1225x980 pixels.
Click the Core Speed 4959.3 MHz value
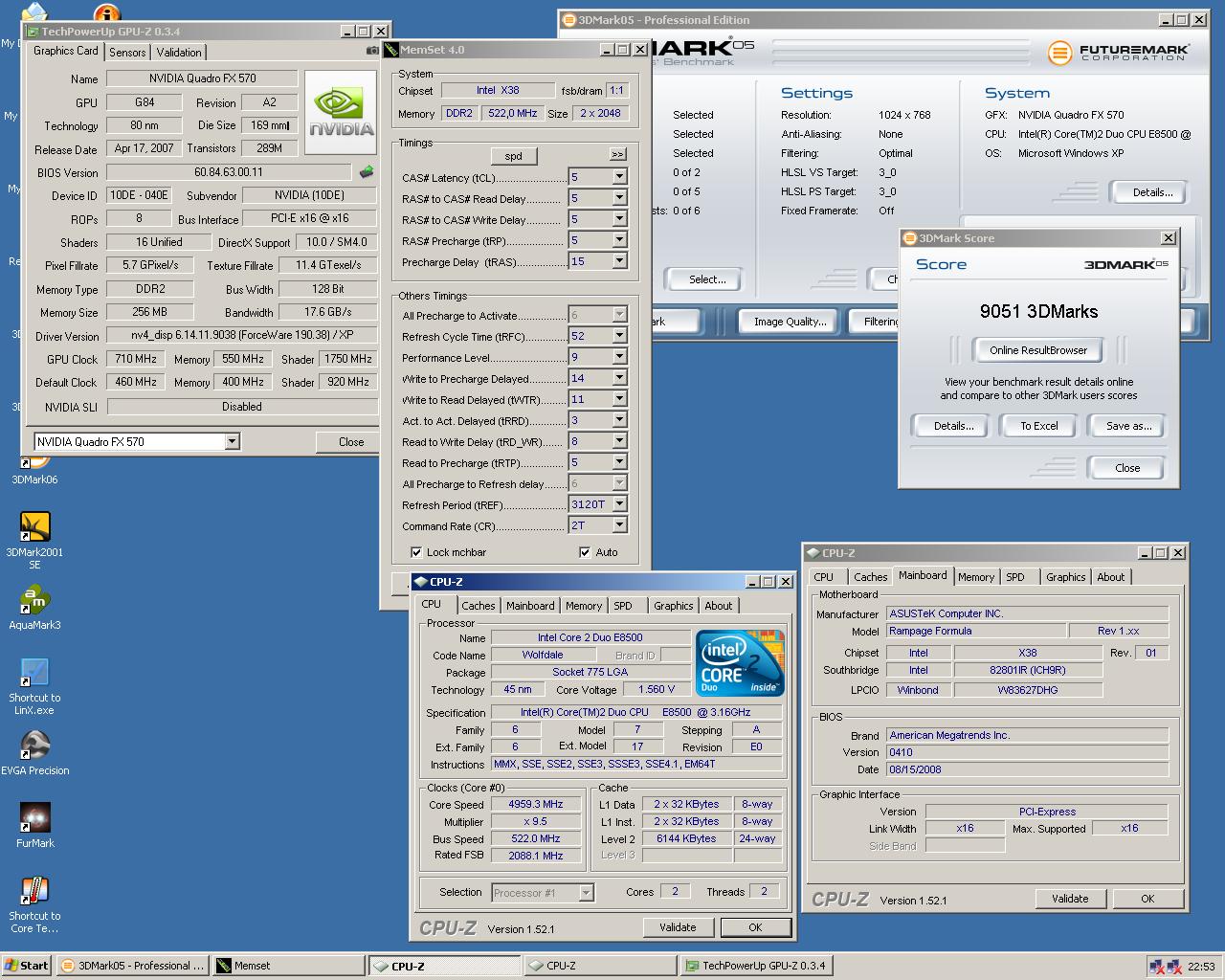point(536,804)
